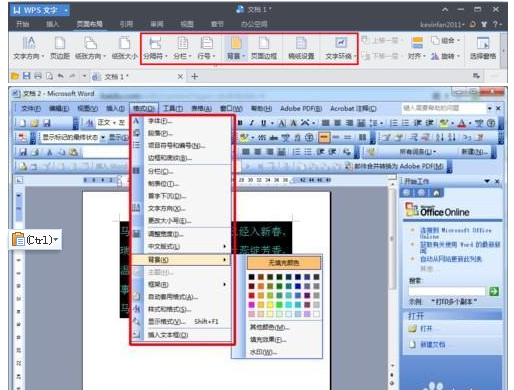The height and width of the screenshot is (390, 514).
Task: Toggle Word highlighted orange border button
Action: click(324, 137)
